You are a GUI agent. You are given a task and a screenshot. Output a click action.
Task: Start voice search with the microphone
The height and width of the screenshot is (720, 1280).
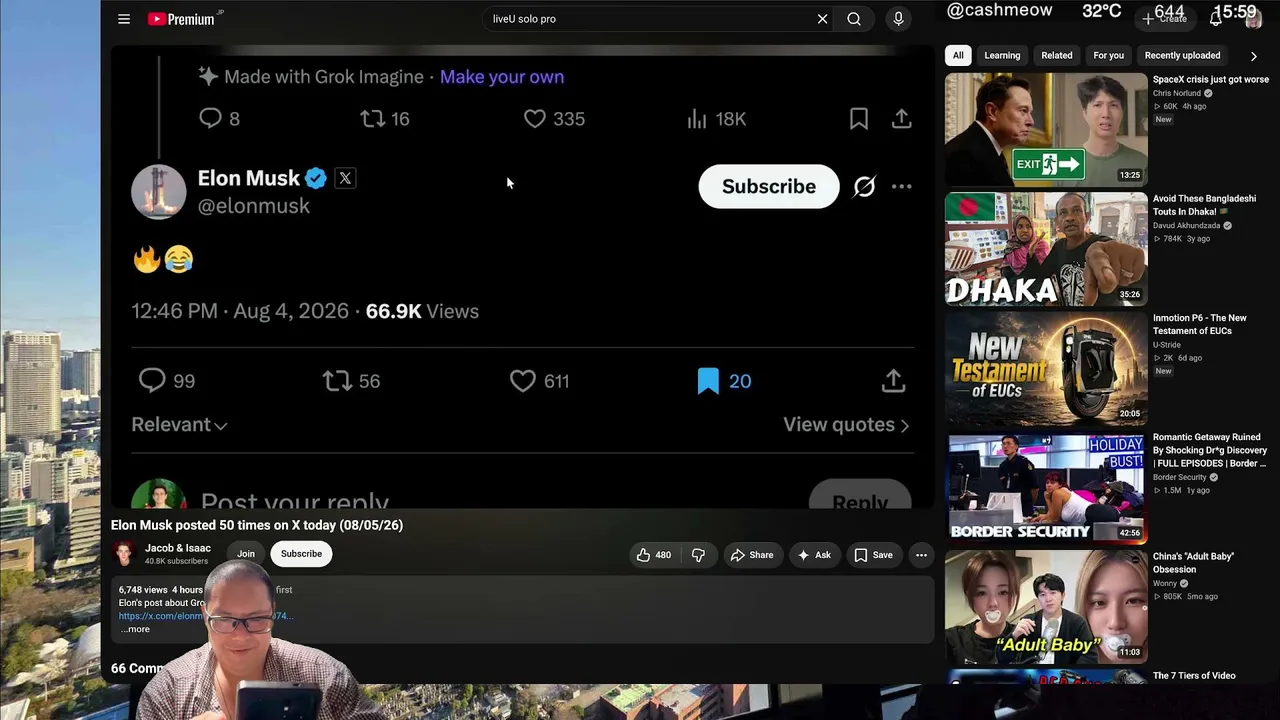[898, 19]
